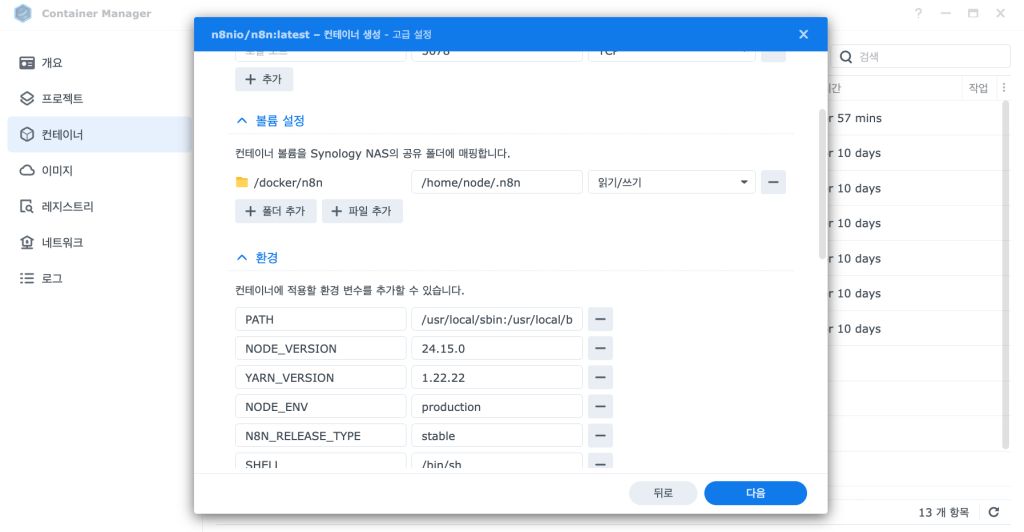Select 컨테이너 in the sidebar
Viewport: 1024px width, 532px height.
[99, 134]
